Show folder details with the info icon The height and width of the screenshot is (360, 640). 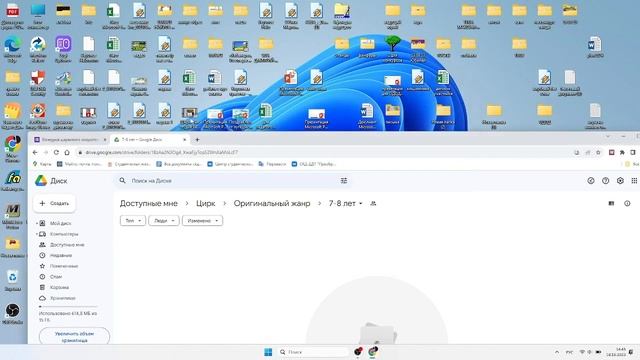[x=627, y=203]
